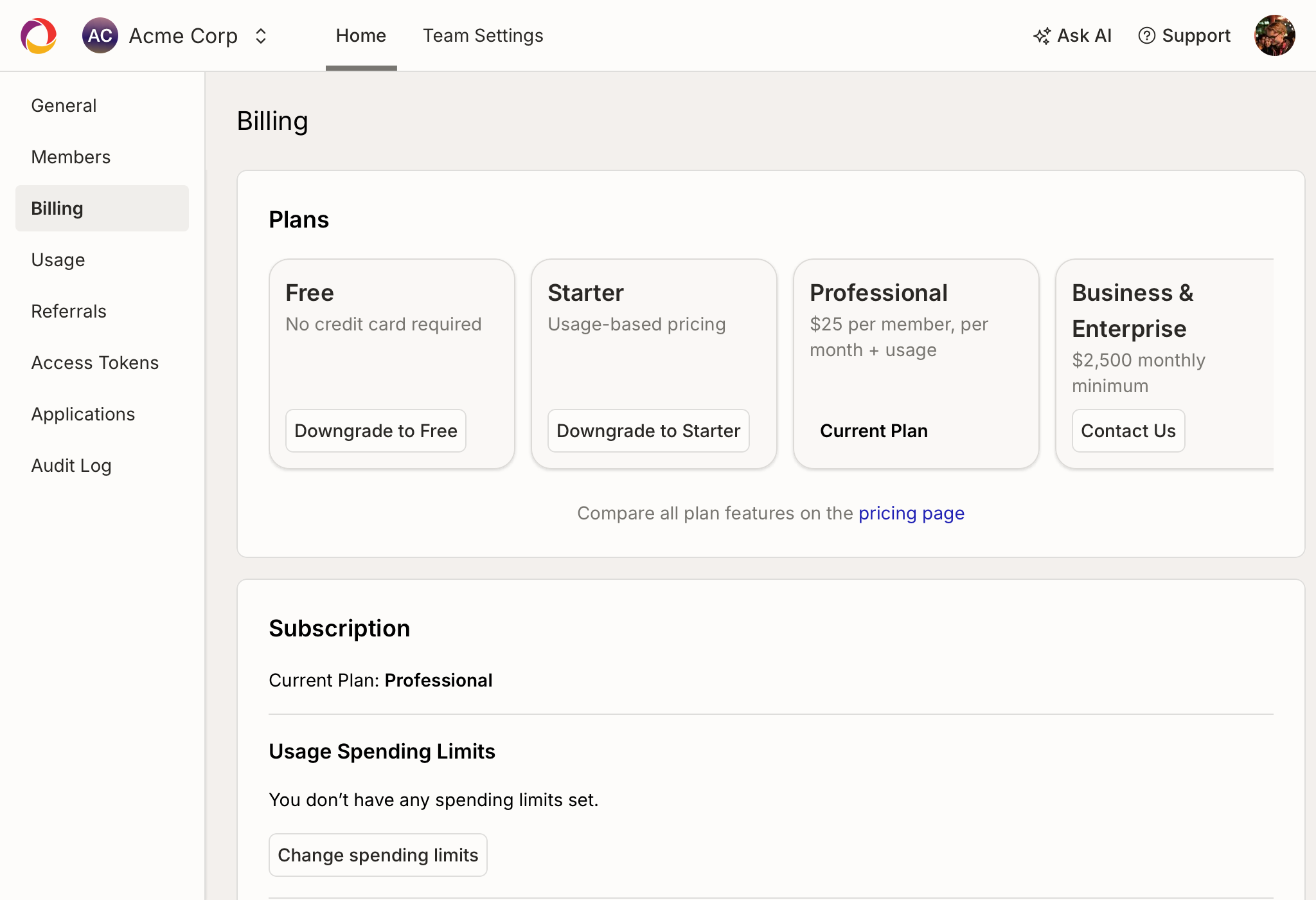The image size is (1316, 900).
Task: Open the Referrals page
Action: (68, 311)
